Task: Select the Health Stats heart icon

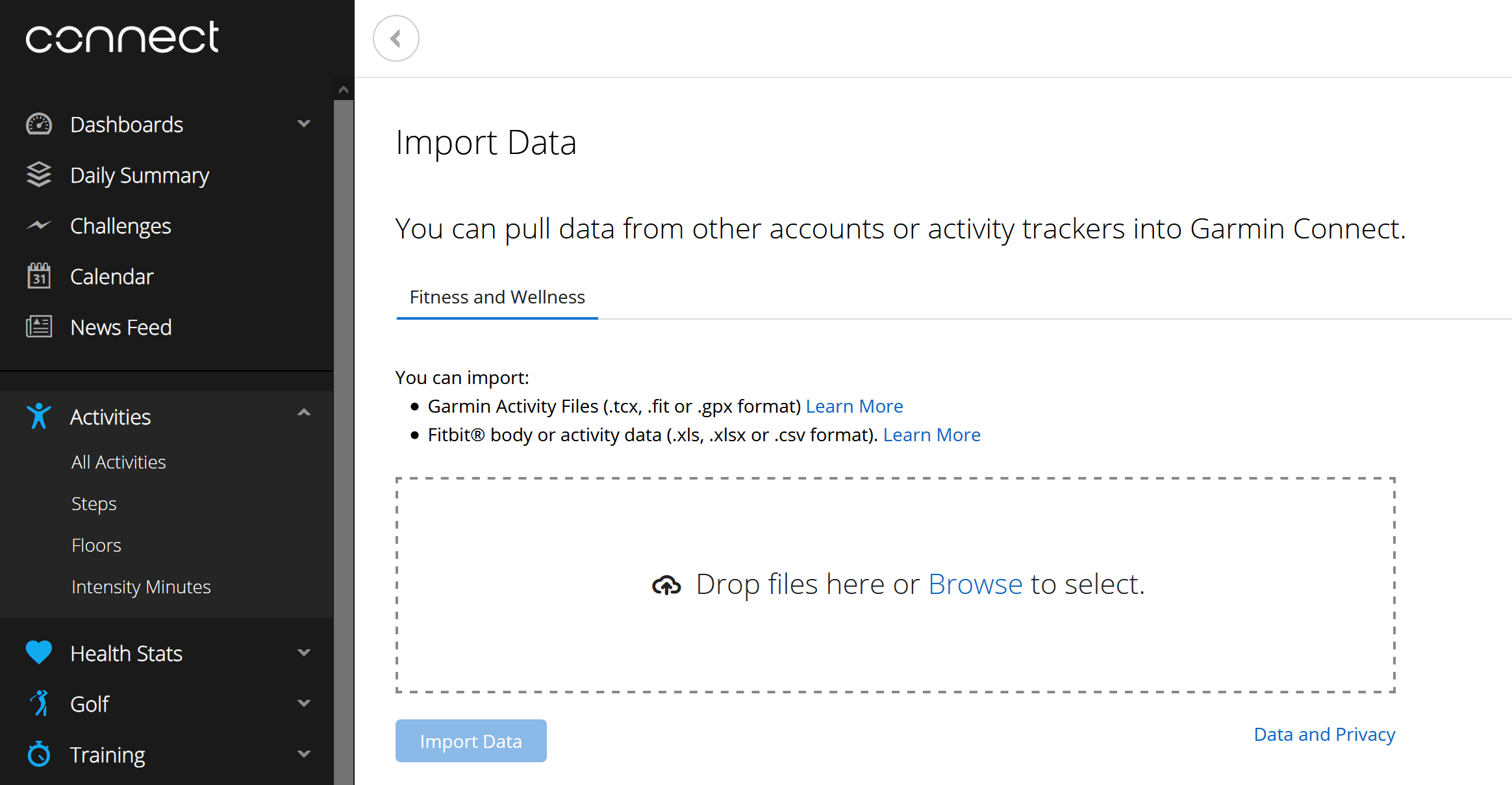Action: (39, 652)
